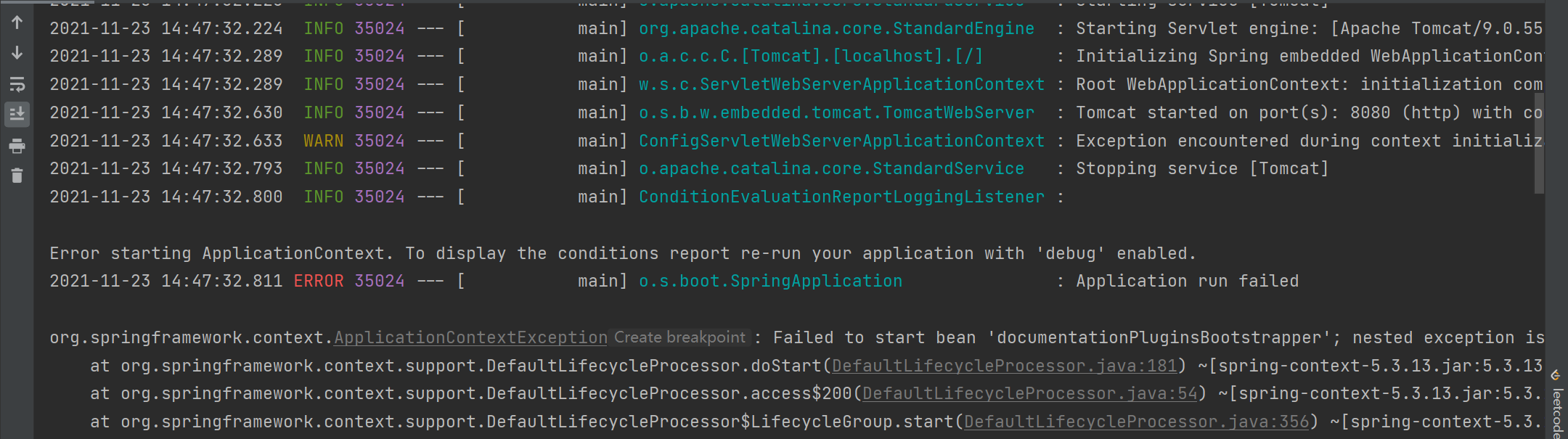1568x439 pixels.
Task: Navigate down the stack trace
Action: 17,52
